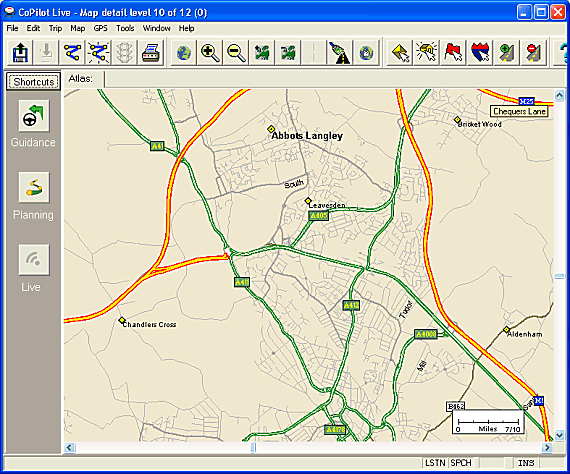
Task: Click the Shortcuts button
Action: tap(33, 82)
